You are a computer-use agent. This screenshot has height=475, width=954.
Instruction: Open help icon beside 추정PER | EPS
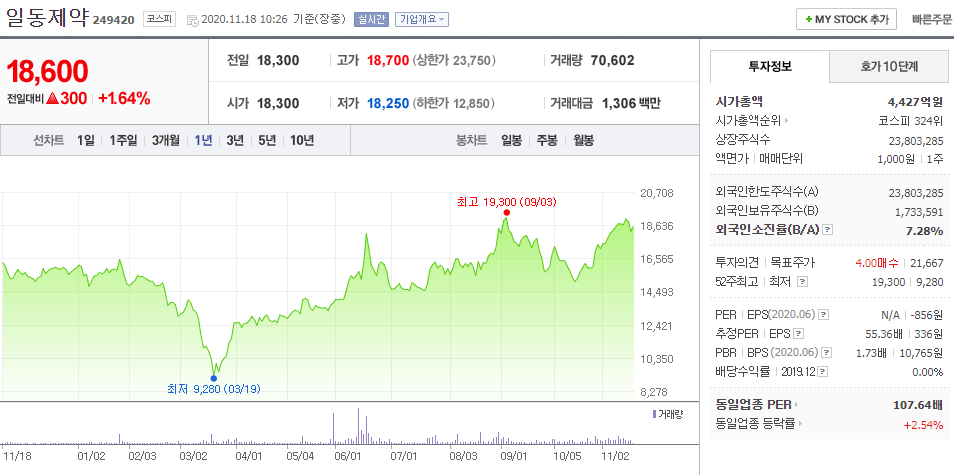(x=799, y=334)
